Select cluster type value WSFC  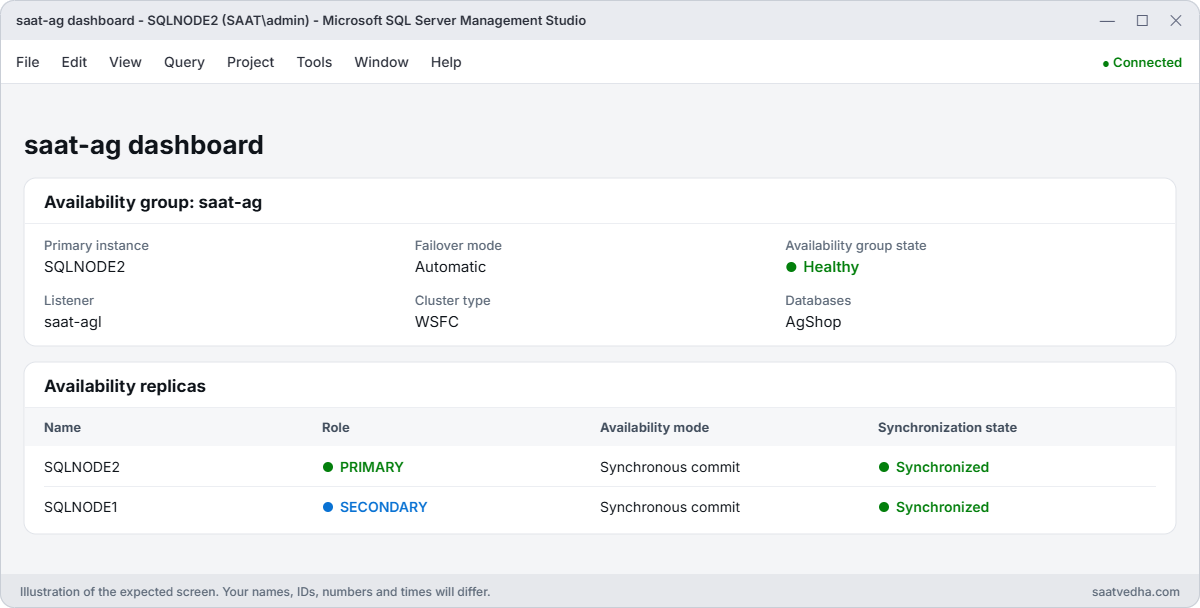[437, 322]
